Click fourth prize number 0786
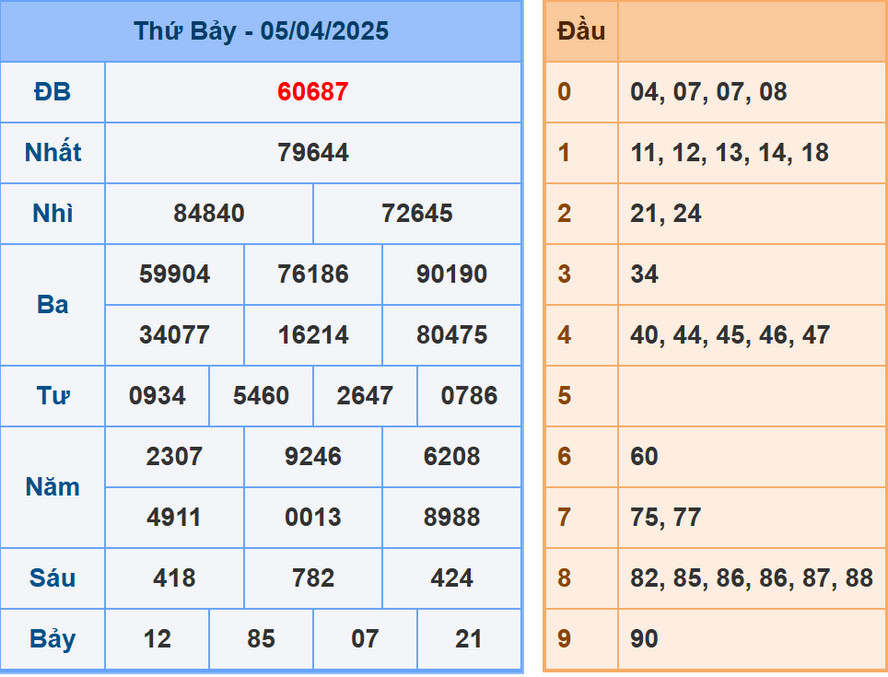This screenshot has width=888, height=677. point(469,396)
